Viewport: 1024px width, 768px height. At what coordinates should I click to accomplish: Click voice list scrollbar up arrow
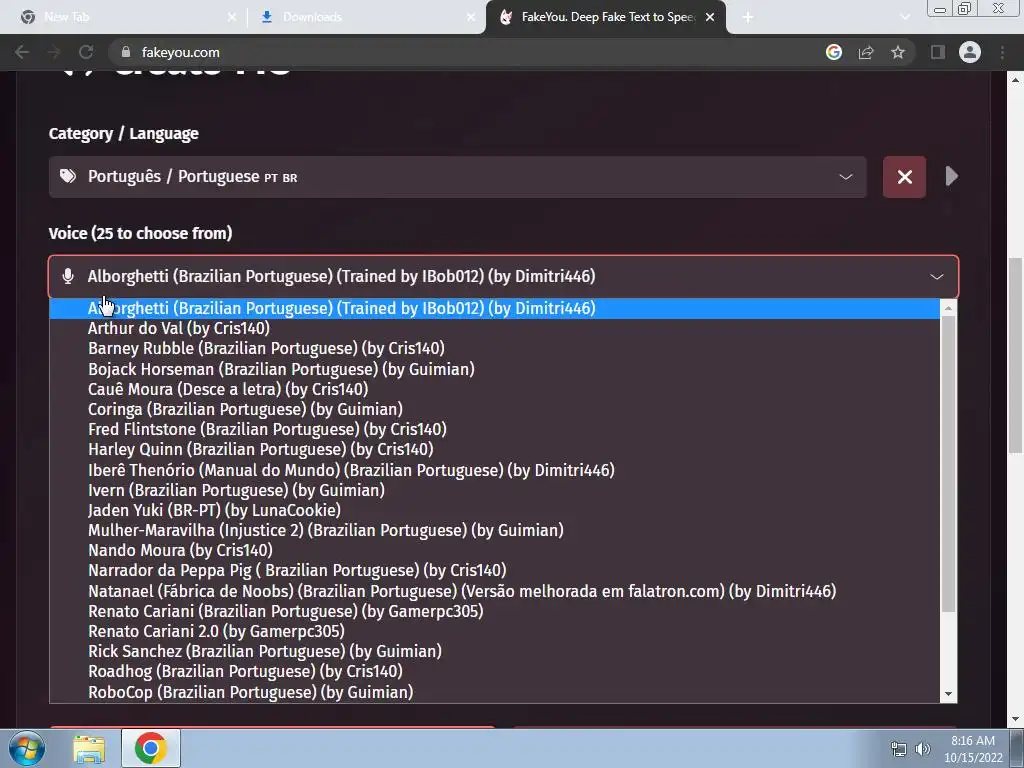point(948,307)
